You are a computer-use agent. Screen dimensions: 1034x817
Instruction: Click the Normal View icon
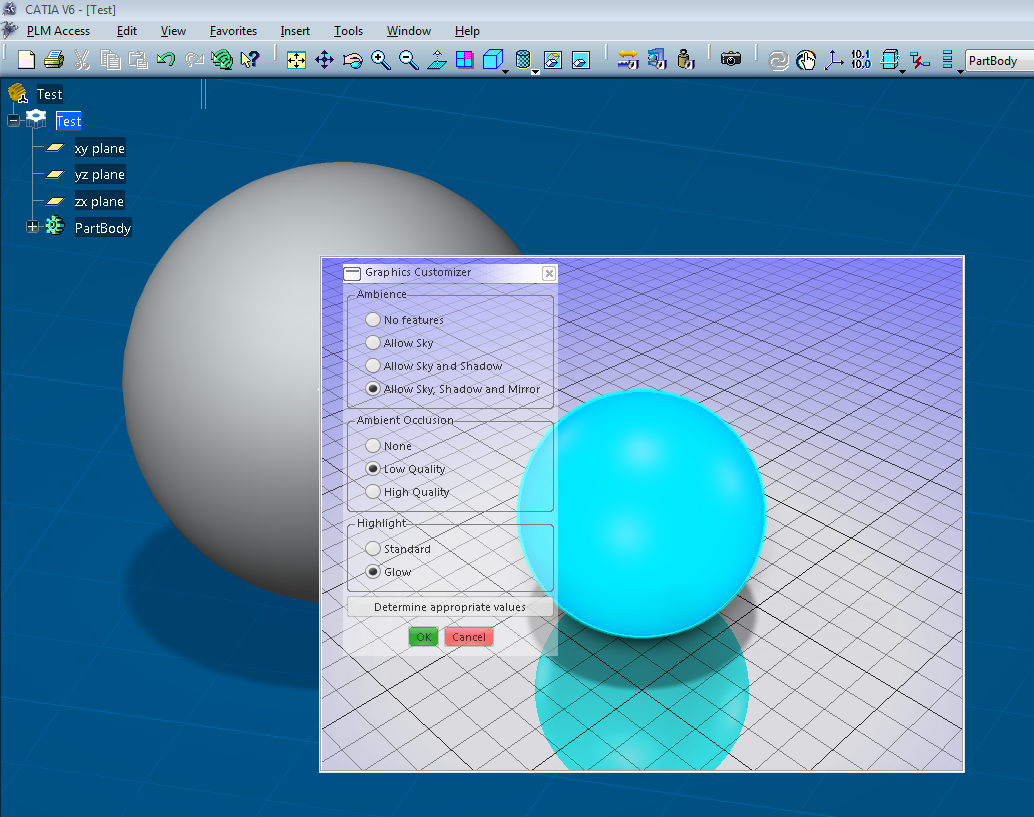tap(437, 60)
